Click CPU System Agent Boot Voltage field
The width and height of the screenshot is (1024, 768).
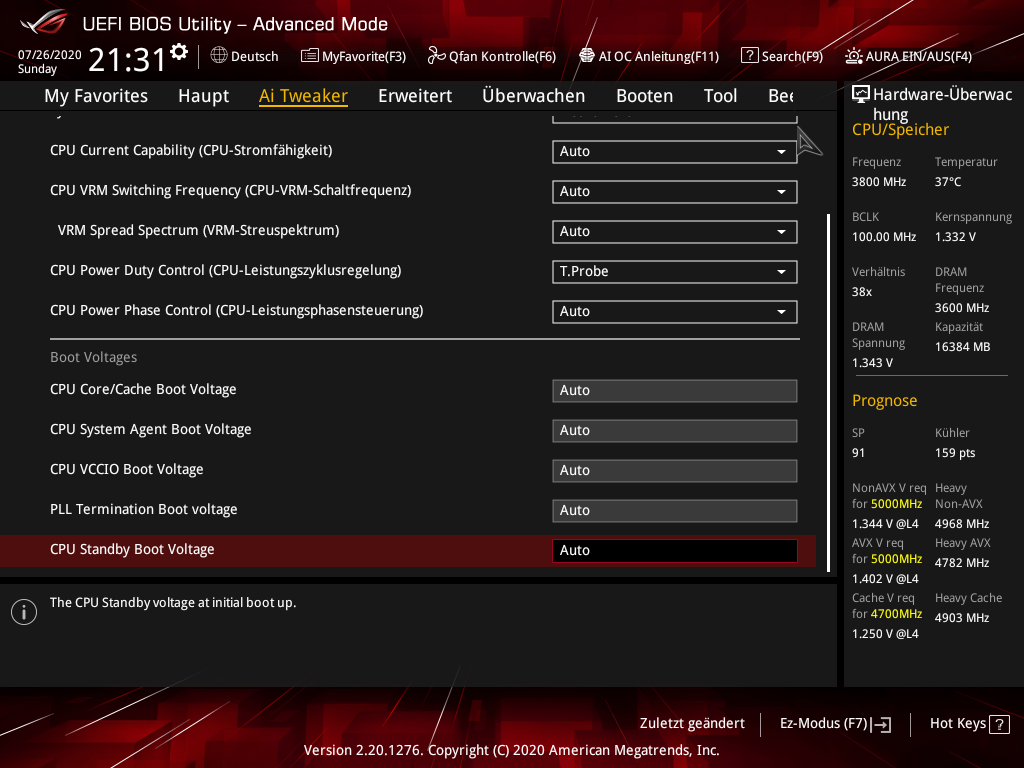675,430
